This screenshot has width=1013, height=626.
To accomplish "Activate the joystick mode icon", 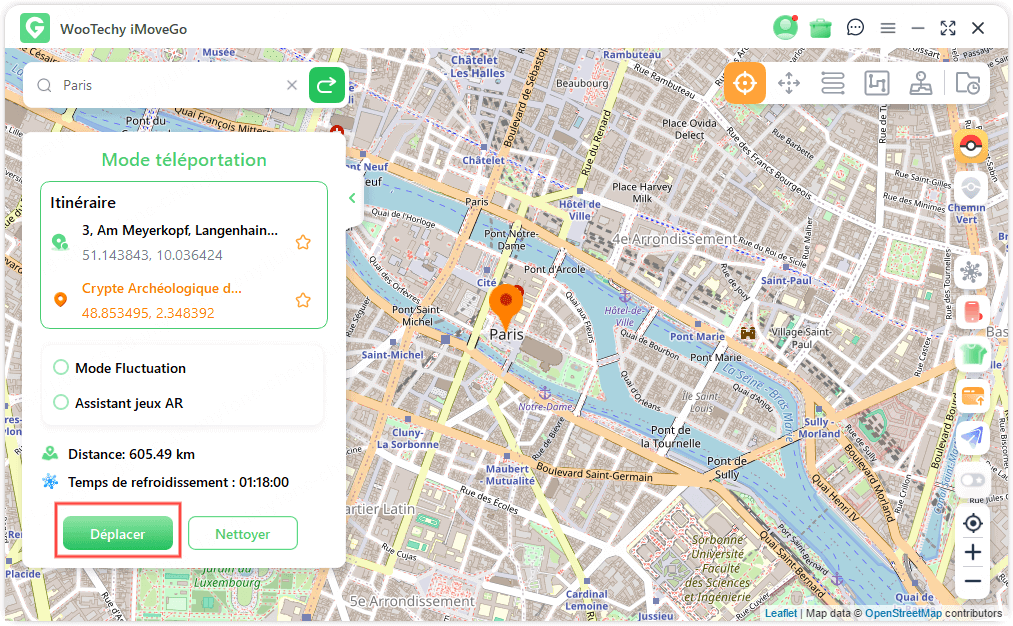I will (921, 83).
